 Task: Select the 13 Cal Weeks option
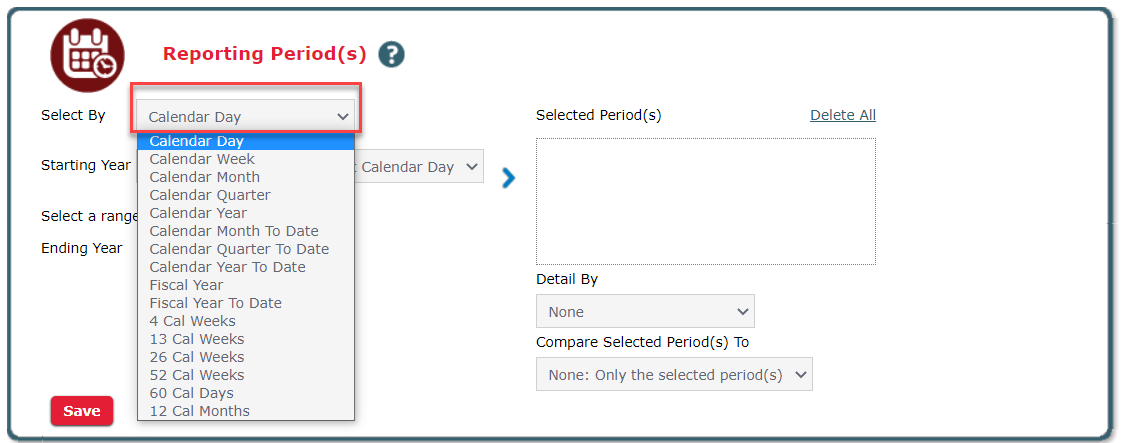coord(197,339)
